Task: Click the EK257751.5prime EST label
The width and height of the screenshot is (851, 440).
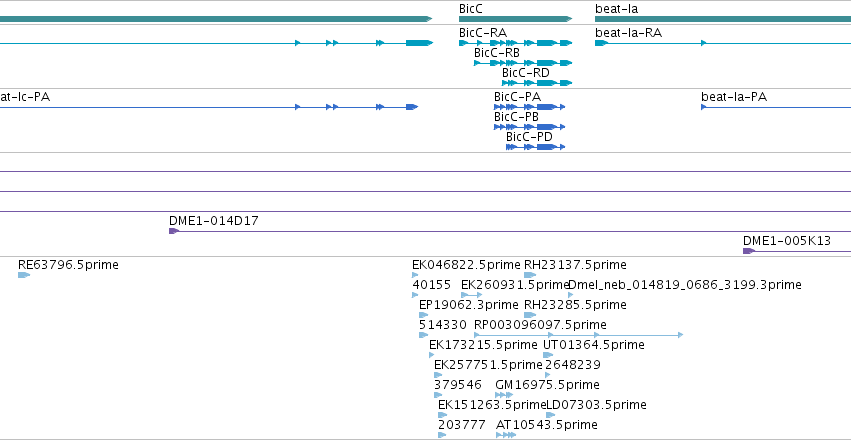Action: point(488,365)
